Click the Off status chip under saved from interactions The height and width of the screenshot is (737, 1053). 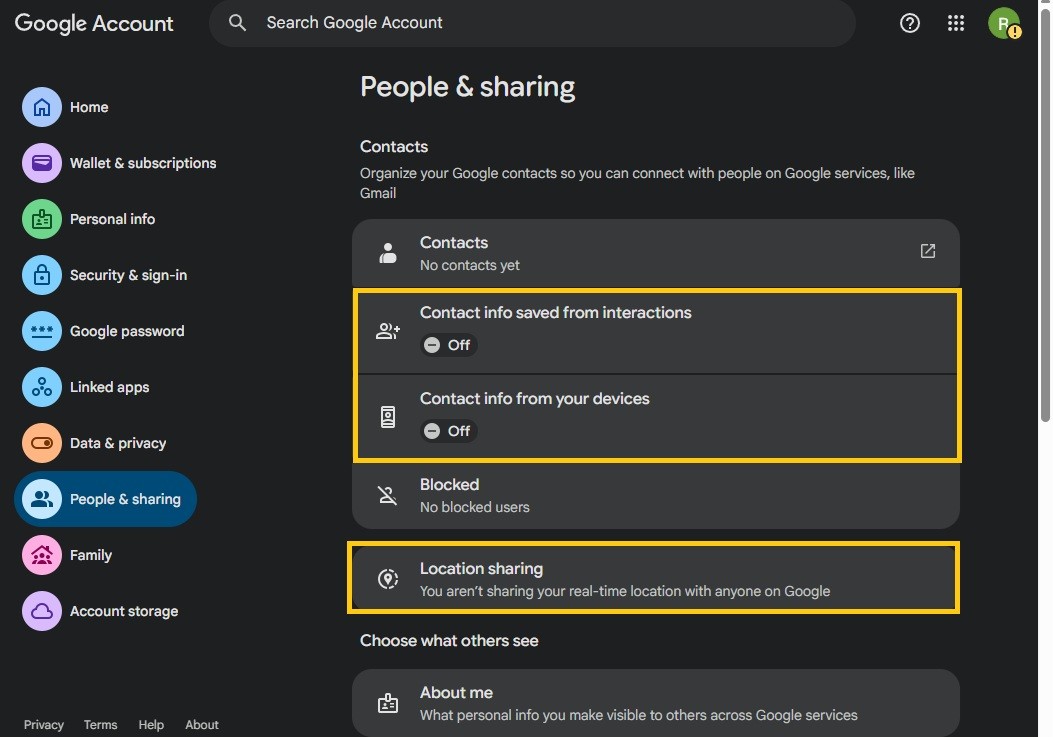coord(449,345)
